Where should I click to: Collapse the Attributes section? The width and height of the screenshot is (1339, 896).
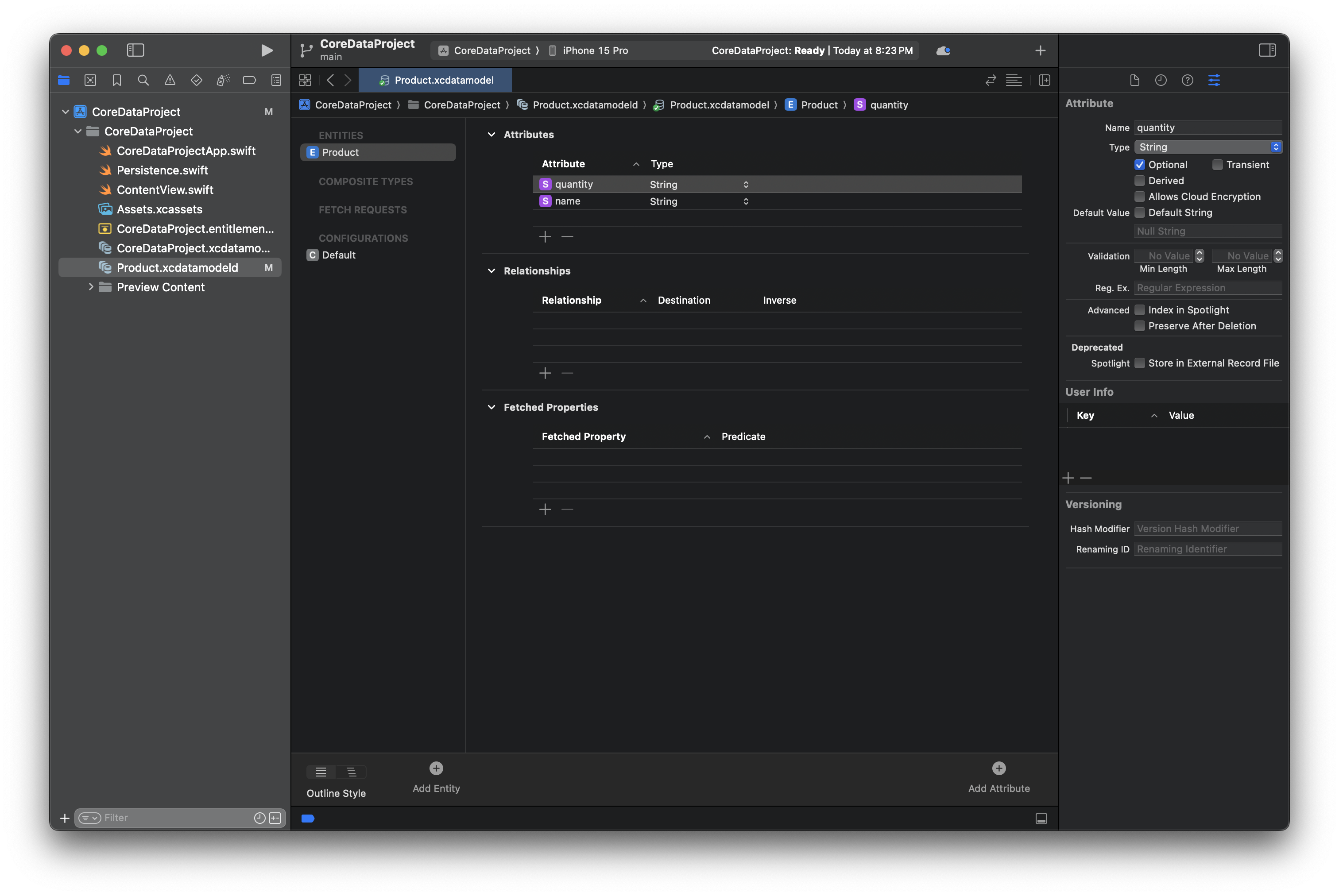tap(491, 134)
